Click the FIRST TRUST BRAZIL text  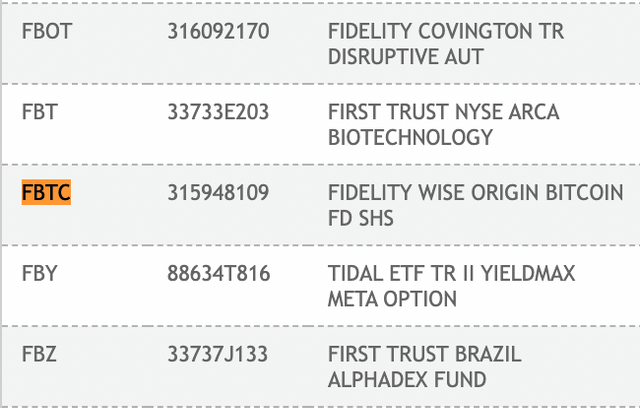(x=425, y=355)
